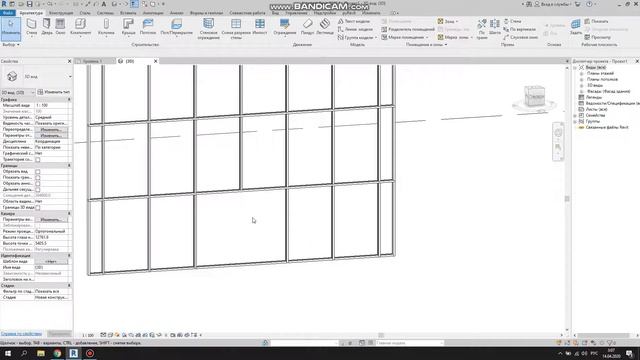The height and width of the screenshot is (360, 640).
Task: Activate the Изменить (Modify) tool
Action: pos(11,28)
